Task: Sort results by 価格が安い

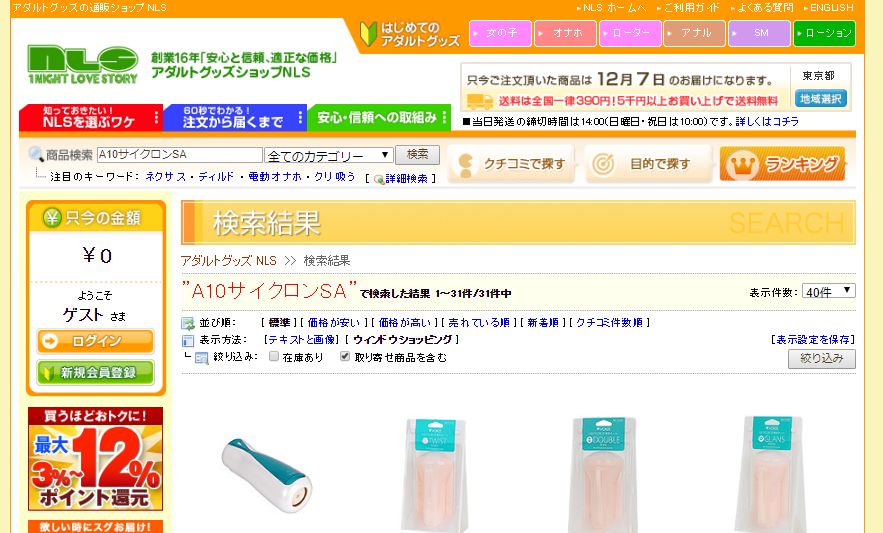Action: tap(333, 323)
